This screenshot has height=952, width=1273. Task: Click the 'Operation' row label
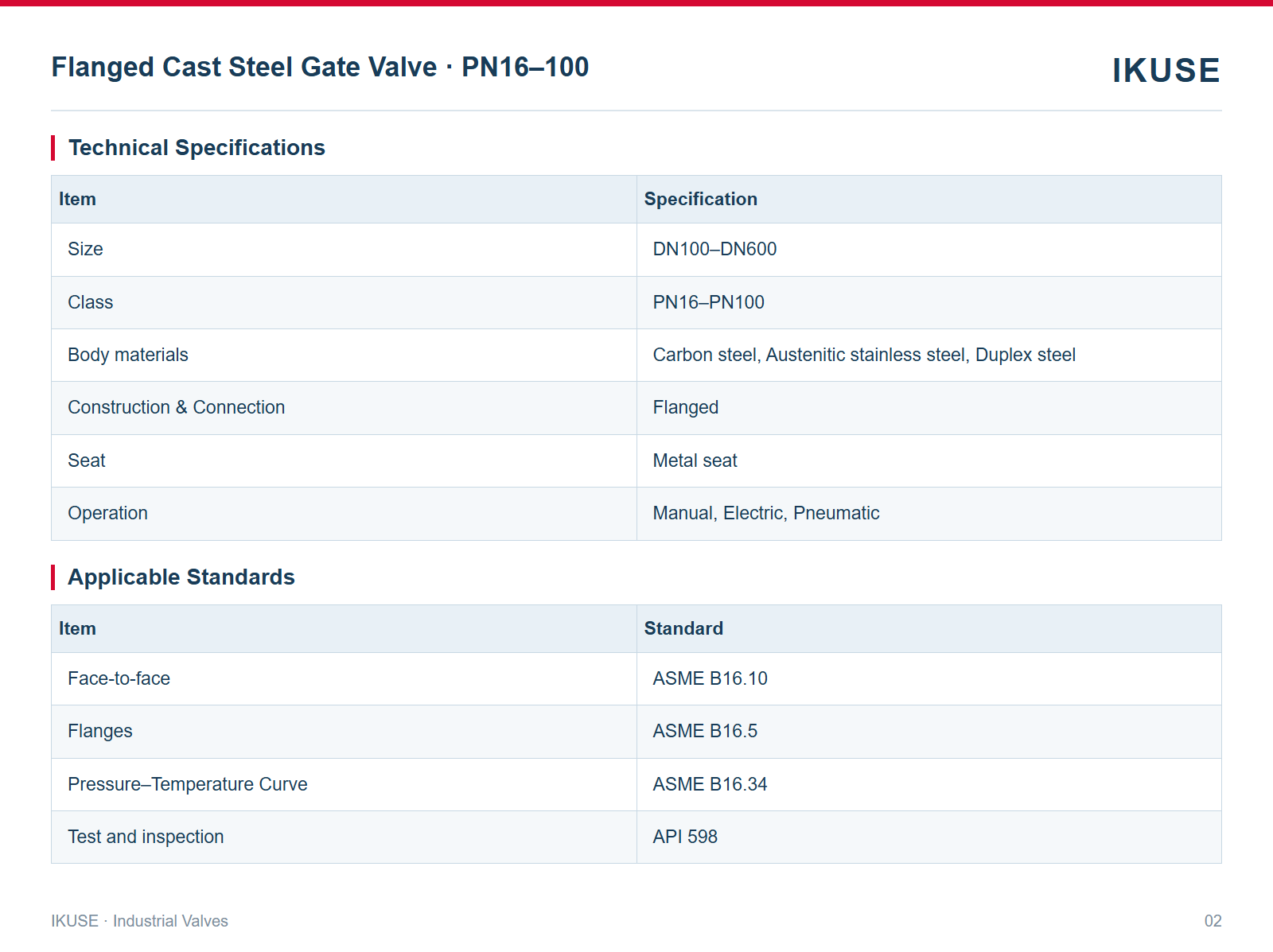[x=108, y=514]
